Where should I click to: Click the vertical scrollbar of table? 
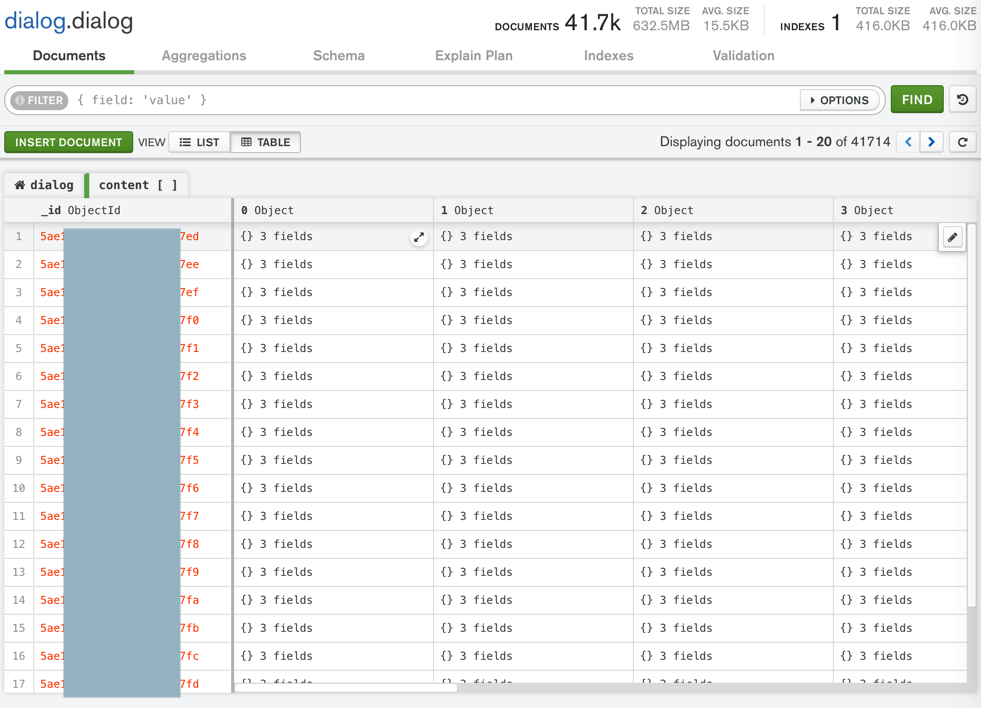(x=972, y=414)
